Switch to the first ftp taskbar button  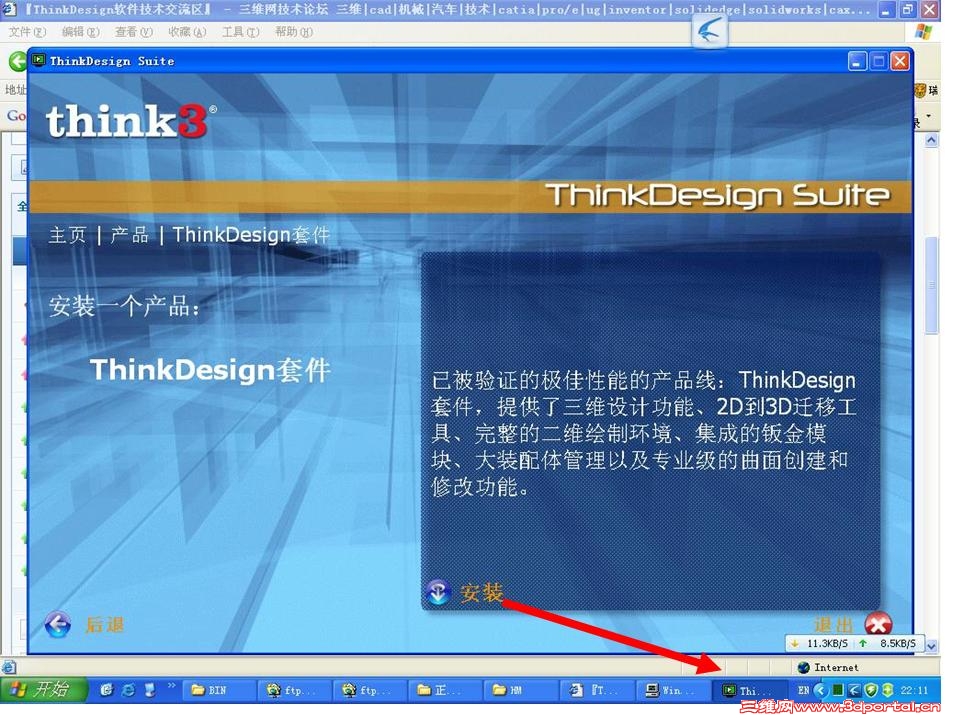click(x=294, y=691)
